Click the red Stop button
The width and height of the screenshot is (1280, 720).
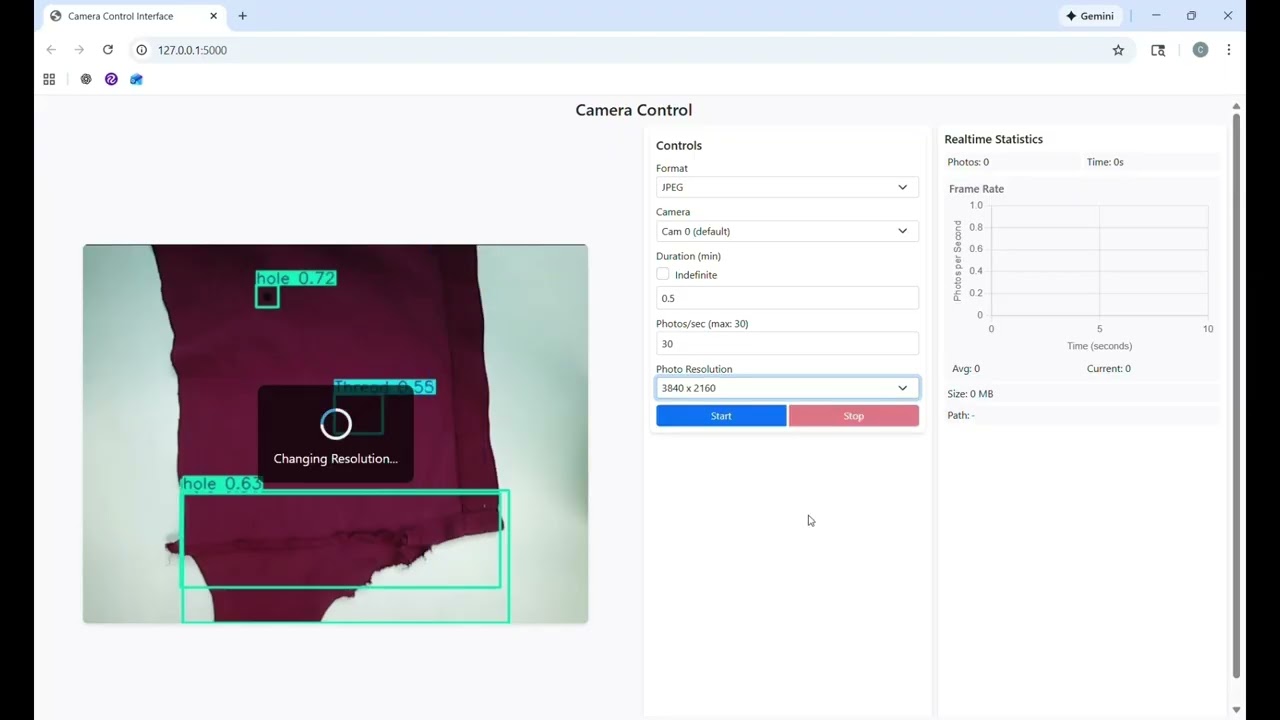[x=853, y=416]
